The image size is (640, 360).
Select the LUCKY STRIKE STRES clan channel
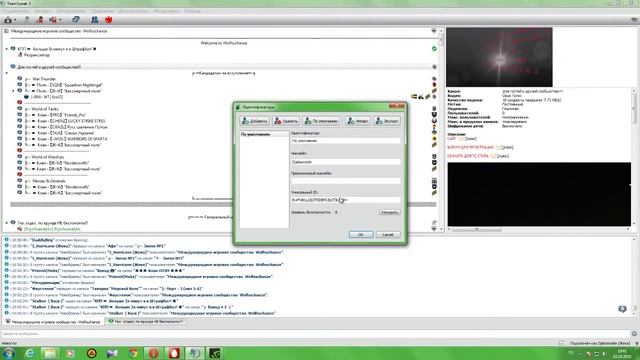coord(65,121)
